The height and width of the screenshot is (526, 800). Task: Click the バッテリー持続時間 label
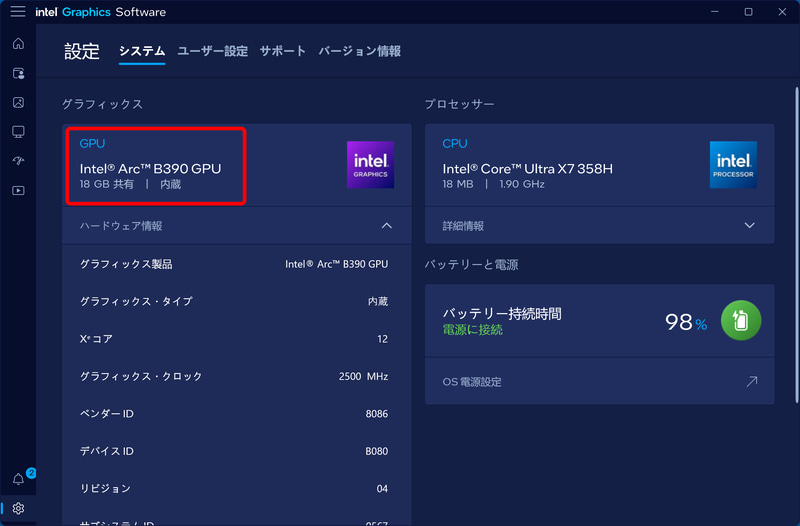point(502,314)
